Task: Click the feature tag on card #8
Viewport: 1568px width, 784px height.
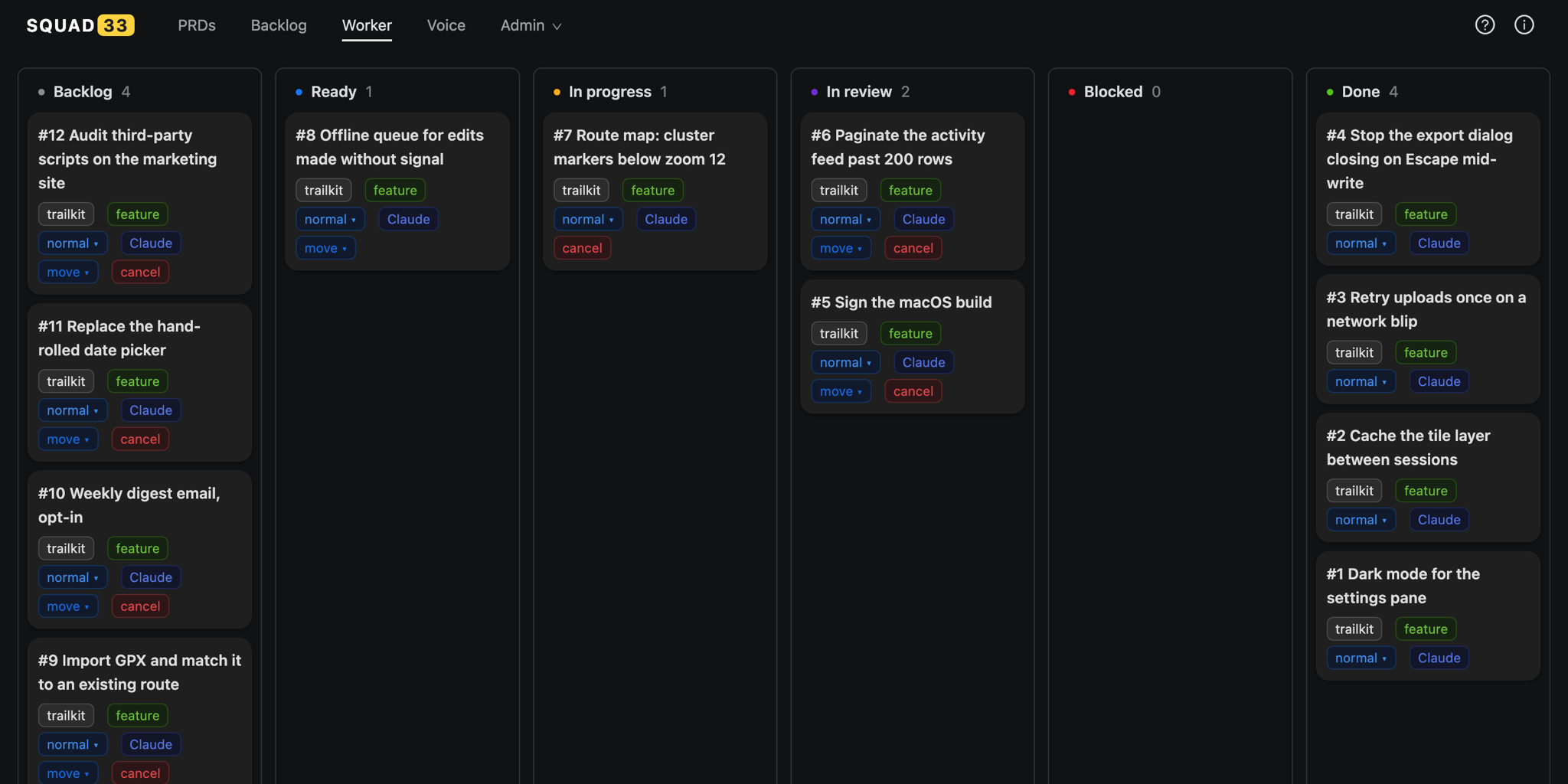Action: coord(395,190)
